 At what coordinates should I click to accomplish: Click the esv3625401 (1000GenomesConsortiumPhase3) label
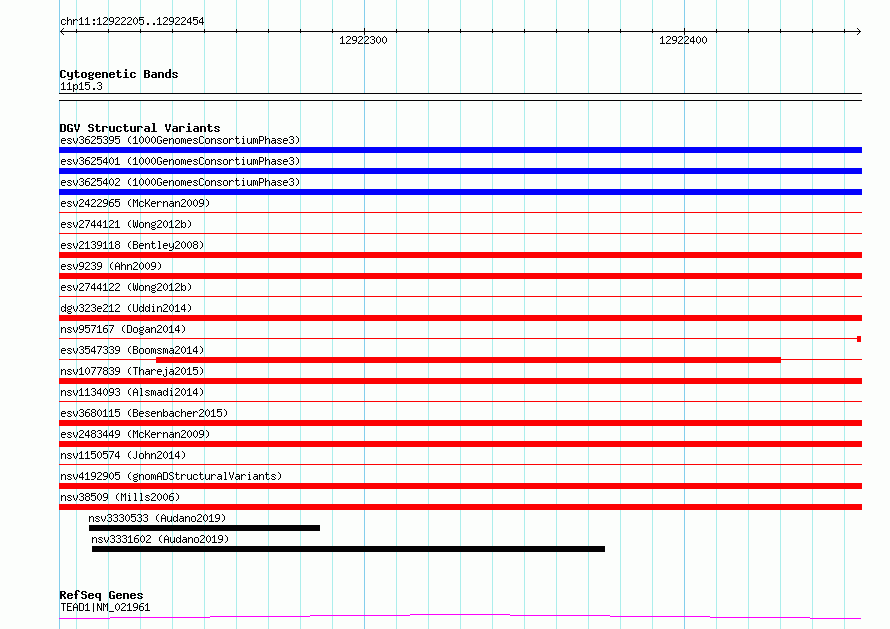point(180,161)
